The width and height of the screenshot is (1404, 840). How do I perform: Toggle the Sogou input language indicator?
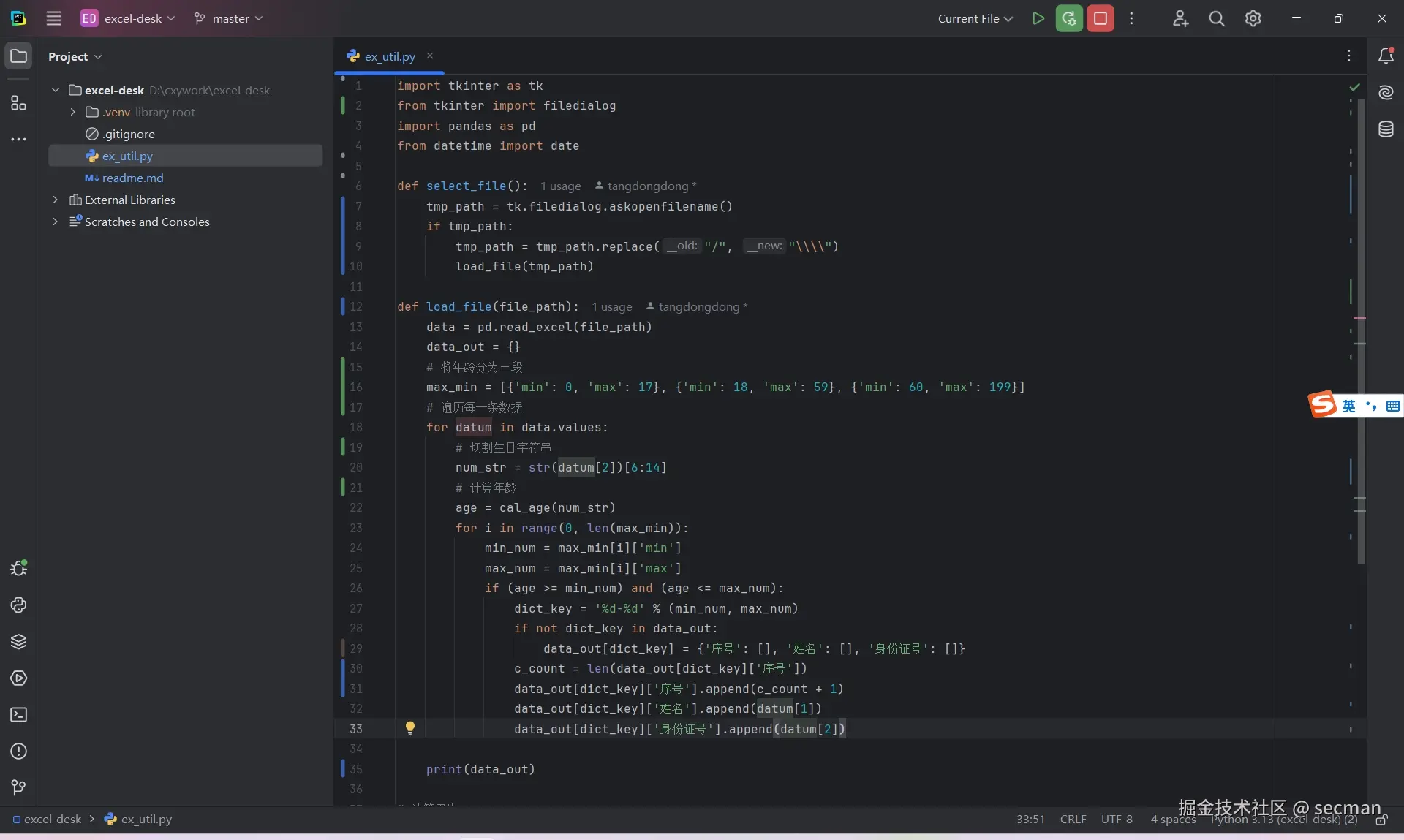(x=1348, y=405)
